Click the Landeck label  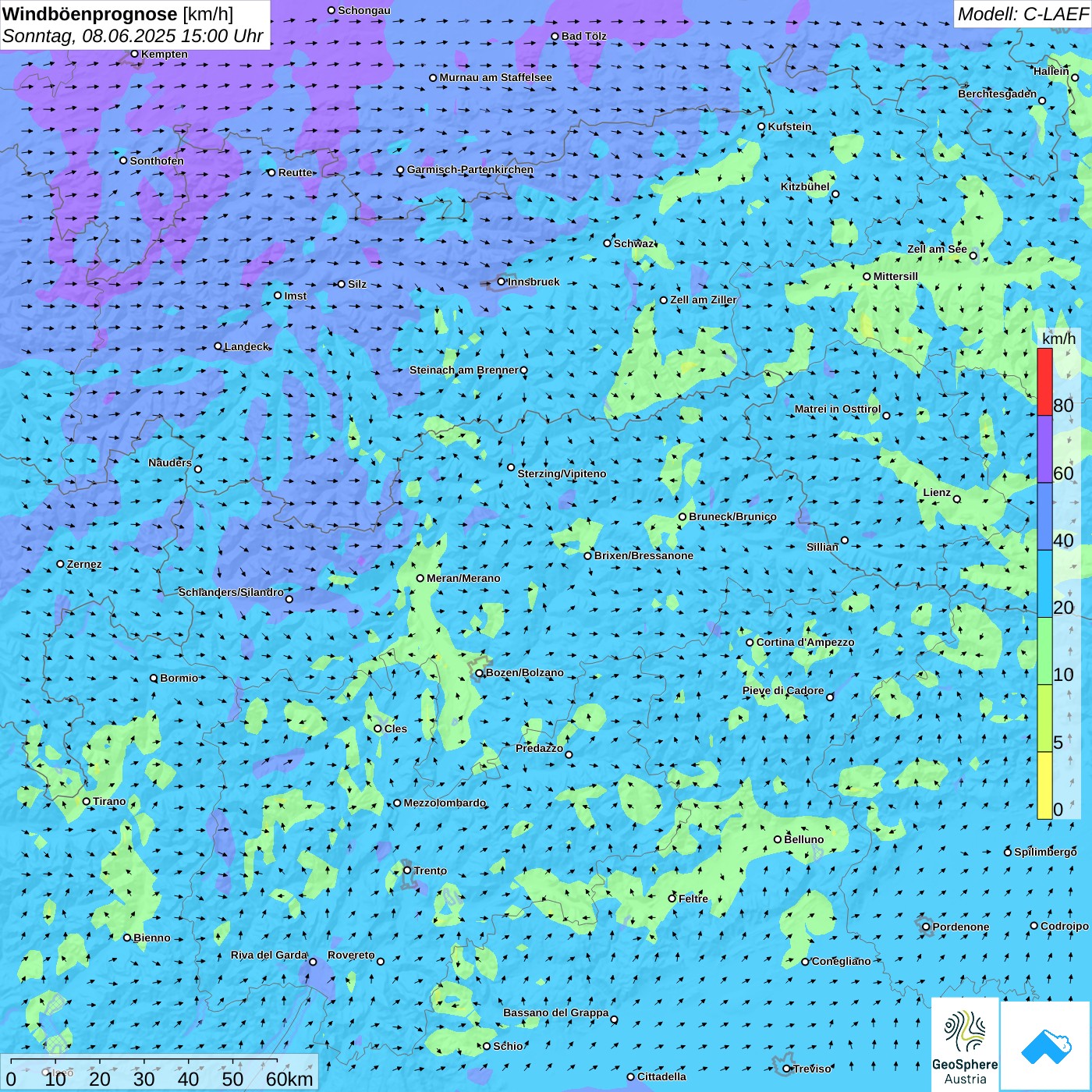[x=246, y=346]
